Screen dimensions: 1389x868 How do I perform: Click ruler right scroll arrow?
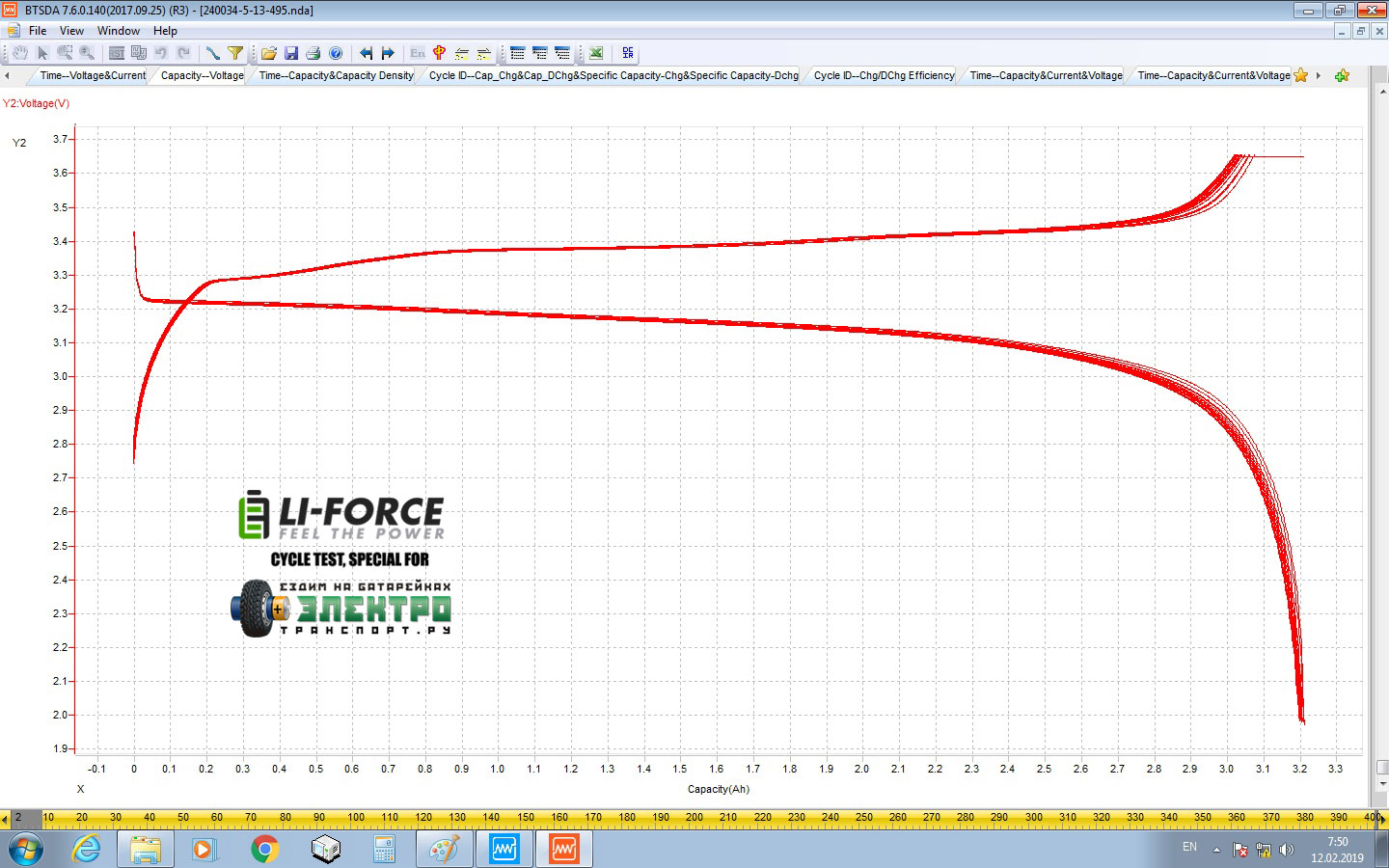coord(1383,819)
